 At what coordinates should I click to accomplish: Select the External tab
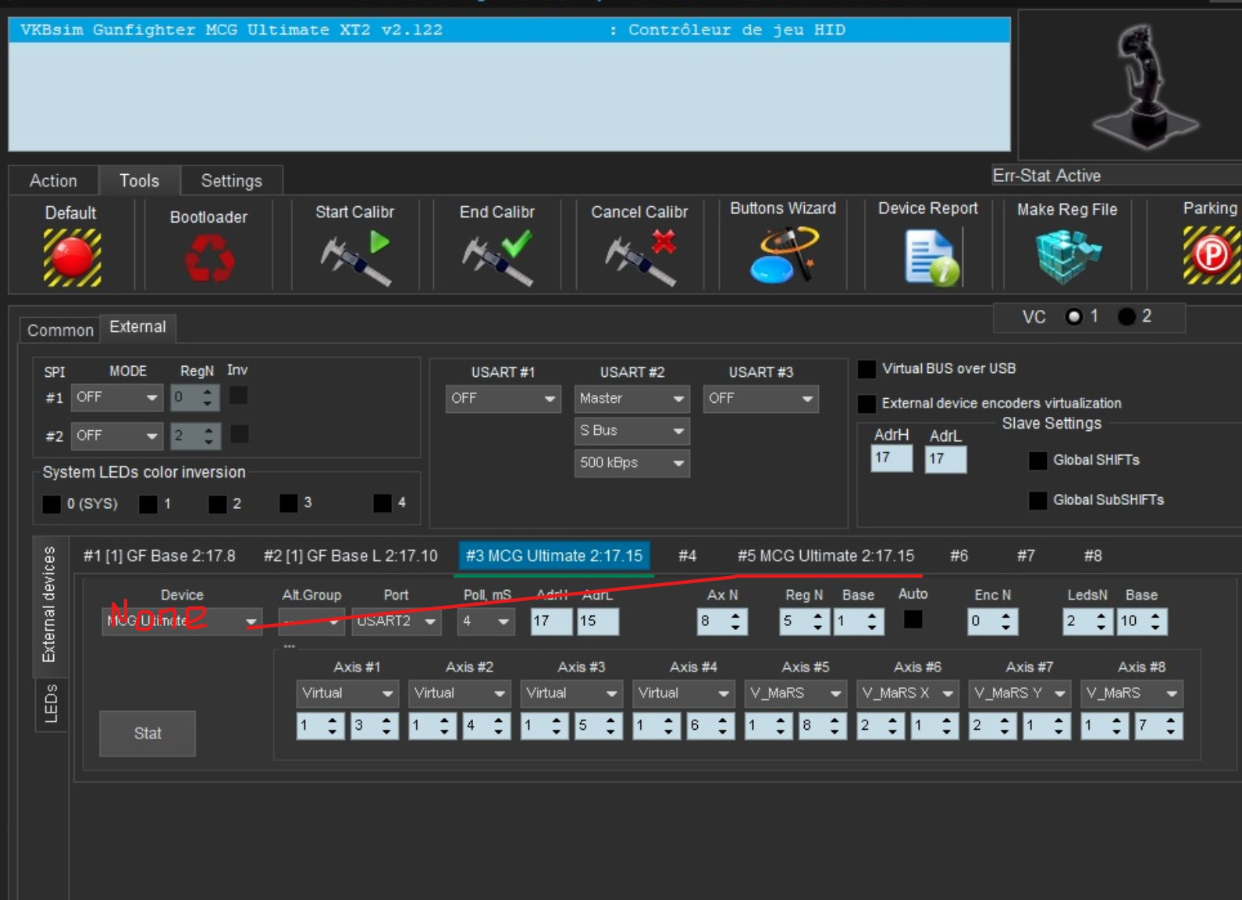138,327
